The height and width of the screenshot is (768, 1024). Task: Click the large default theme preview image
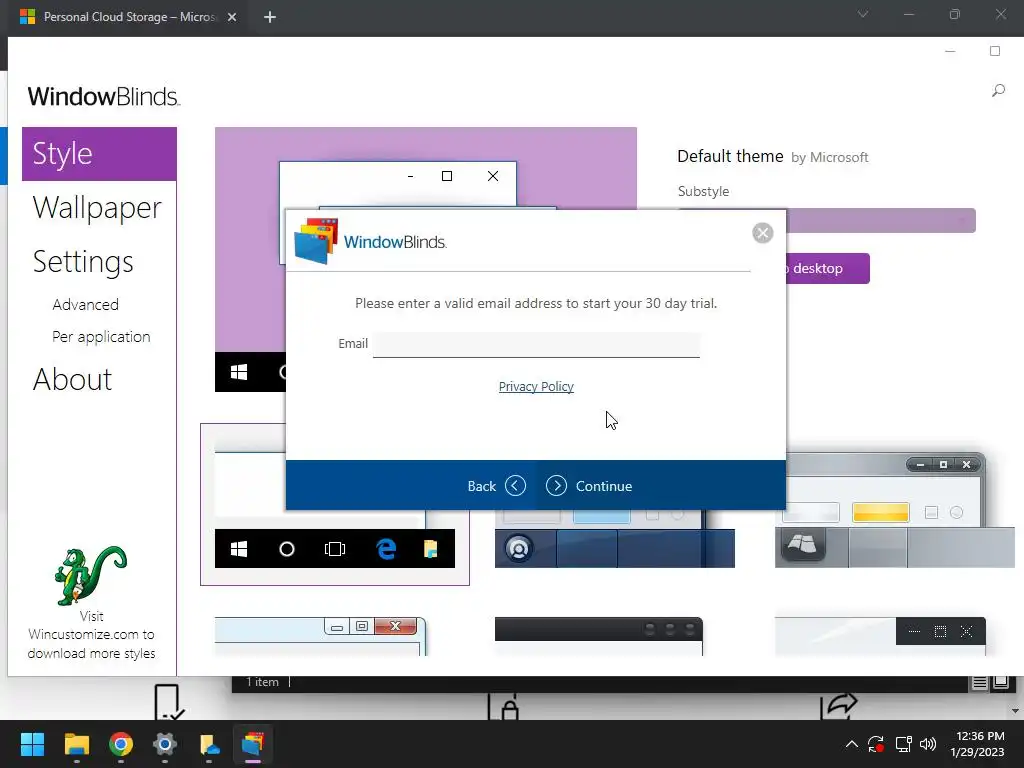(426, 168)
